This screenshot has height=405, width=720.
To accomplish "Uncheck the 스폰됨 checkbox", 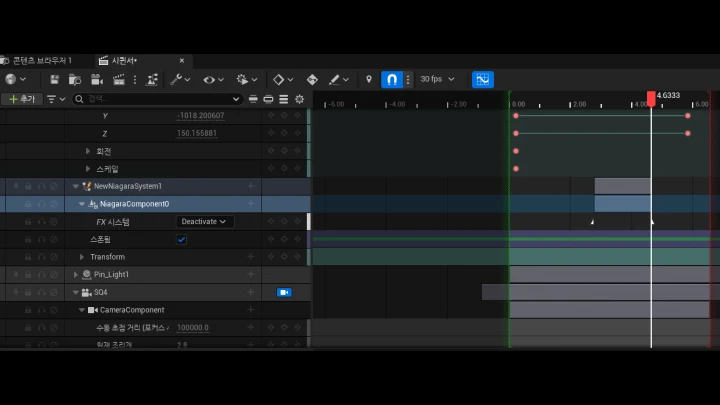I will tap(181, 239).
